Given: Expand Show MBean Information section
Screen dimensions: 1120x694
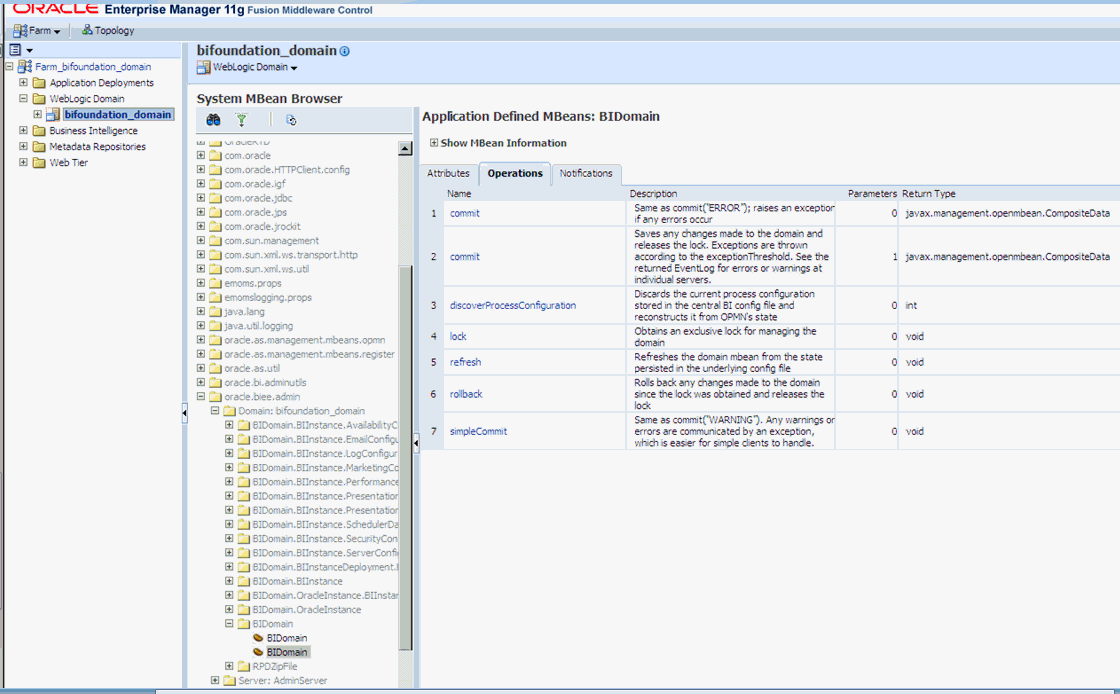Looking at the screenshot, I should [x=434, y=143].
